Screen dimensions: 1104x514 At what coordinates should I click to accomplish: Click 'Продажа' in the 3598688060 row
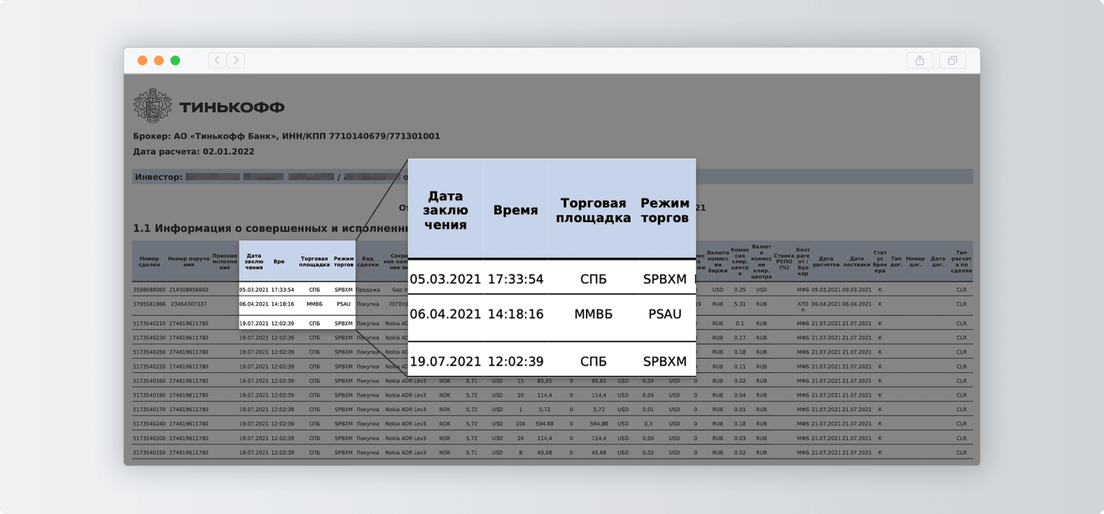click(x=368, y=289)
